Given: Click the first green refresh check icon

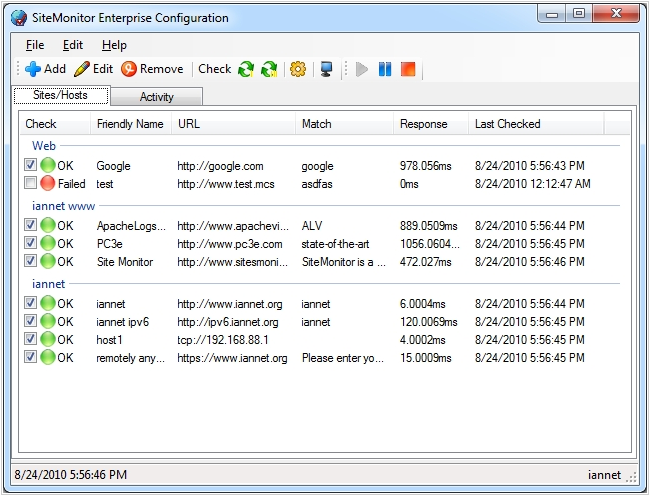Looking at the screenshot, I should (246, 69).
